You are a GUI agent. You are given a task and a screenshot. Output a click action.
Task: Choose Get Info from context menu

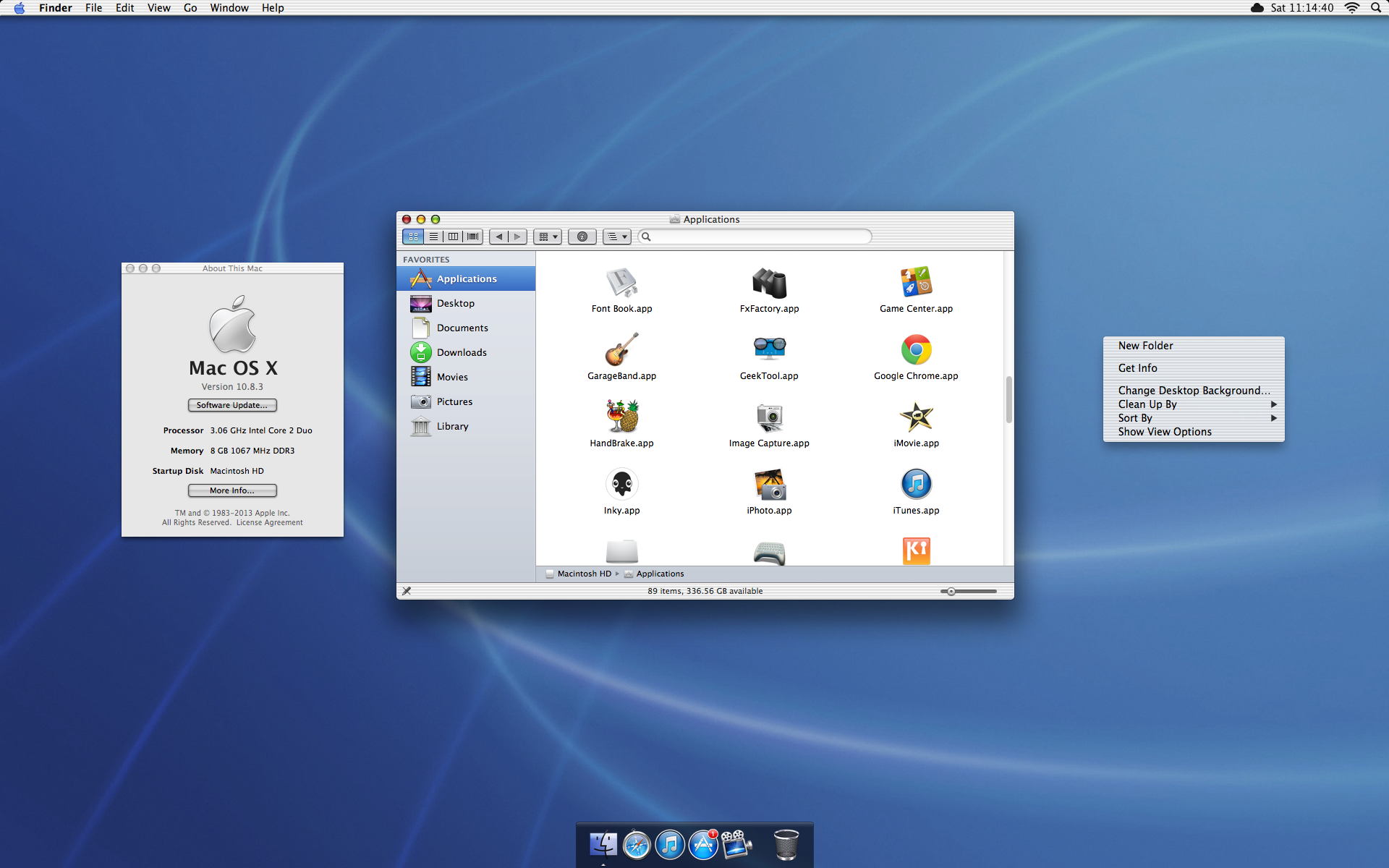point(1194,368)
